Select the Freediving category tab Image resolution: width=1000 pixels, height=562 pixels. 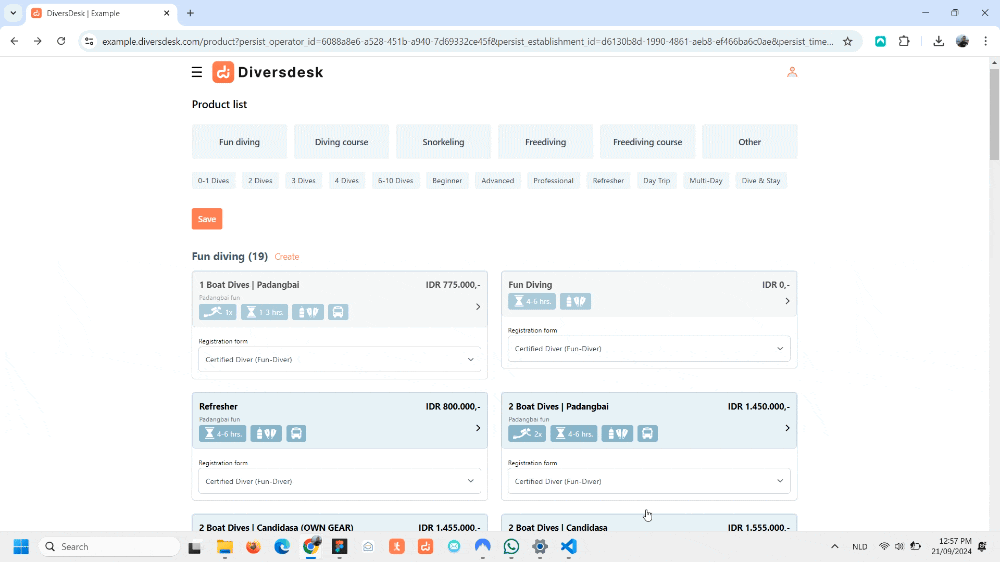click(x=545, y=142)
